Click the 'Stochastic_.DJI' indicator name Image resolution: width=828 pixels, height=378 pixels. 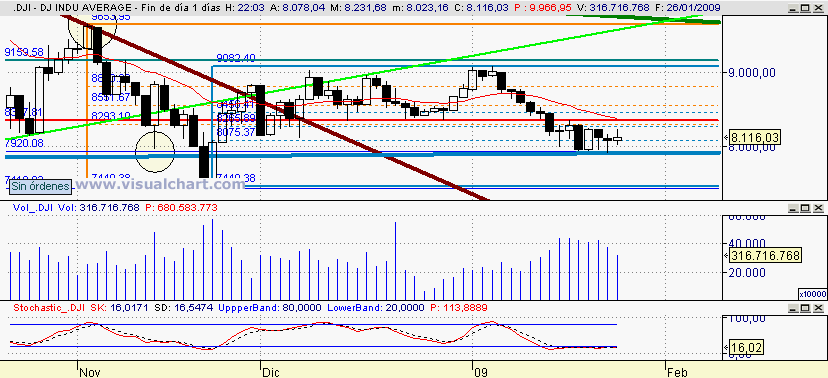[50, 307]
